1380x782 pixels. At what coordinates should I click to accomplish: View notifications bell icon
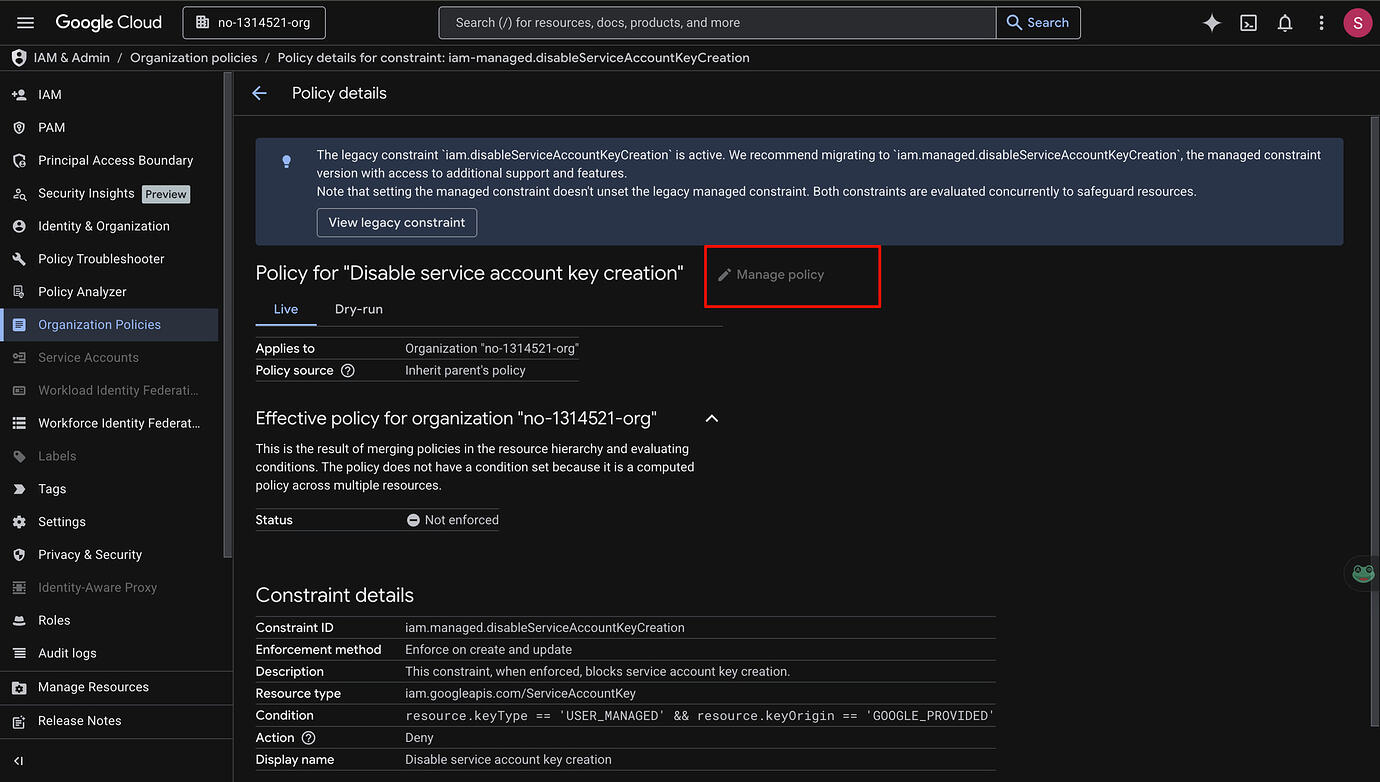click(1285, 22)
